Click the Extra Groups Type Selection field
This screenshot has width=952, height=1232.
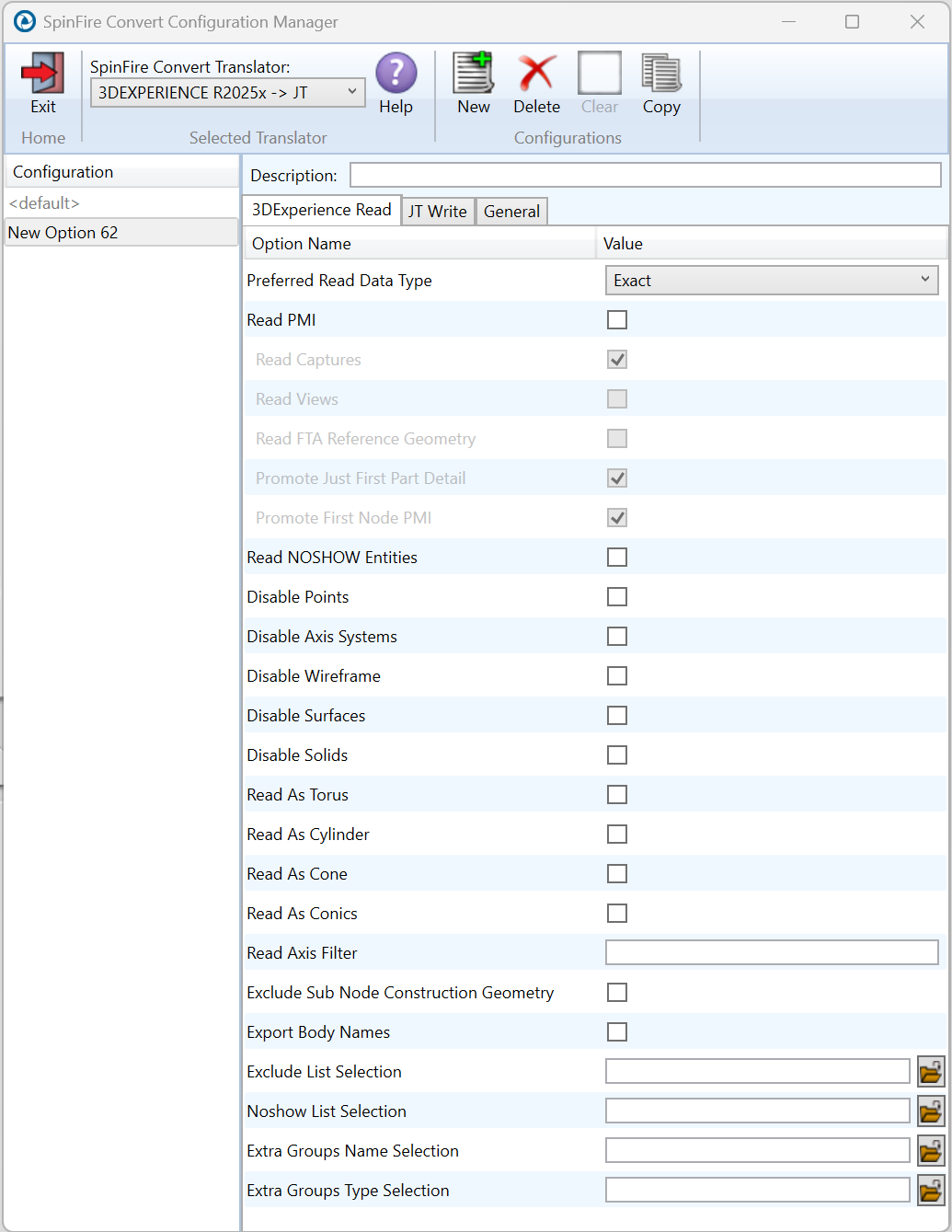tap(758, 1190)
